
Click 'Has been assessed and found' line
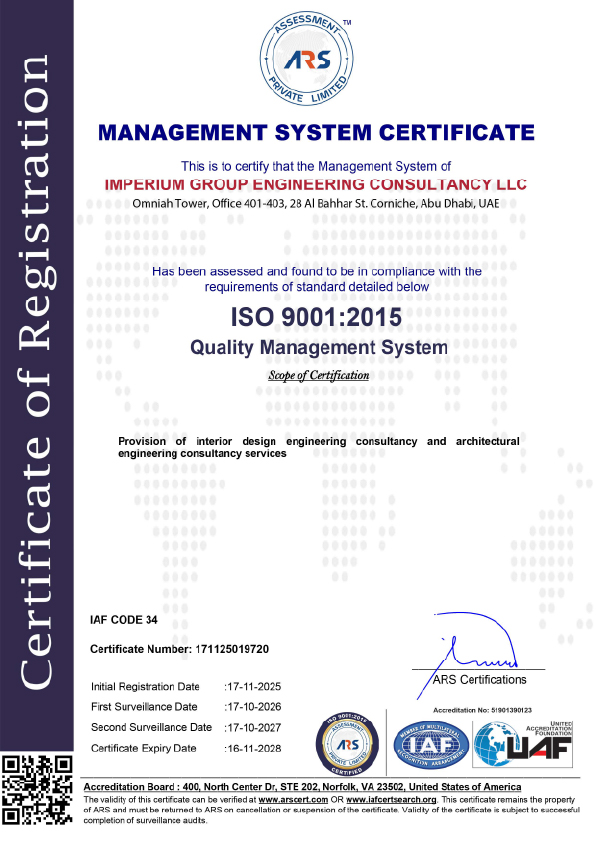[317, 271]
